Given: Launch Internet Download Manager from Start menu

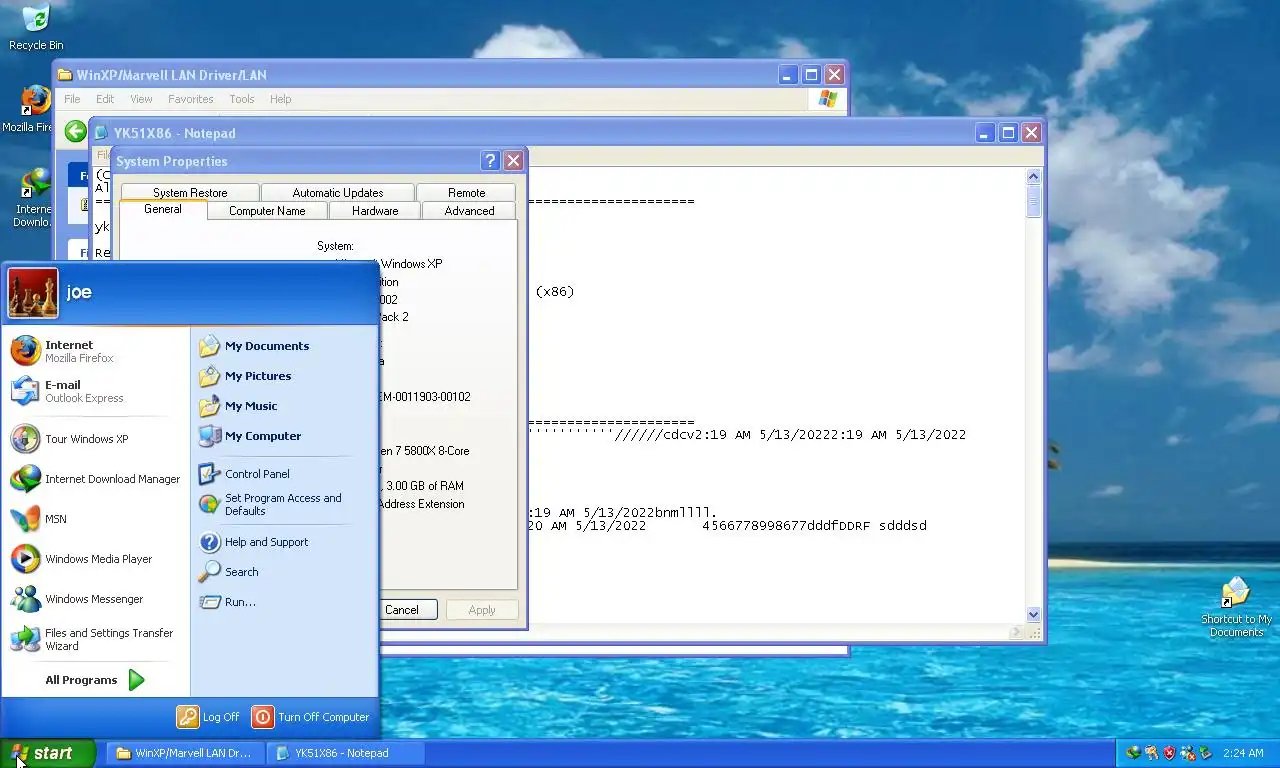Looking at the screenshot, I should click(96, 479).
